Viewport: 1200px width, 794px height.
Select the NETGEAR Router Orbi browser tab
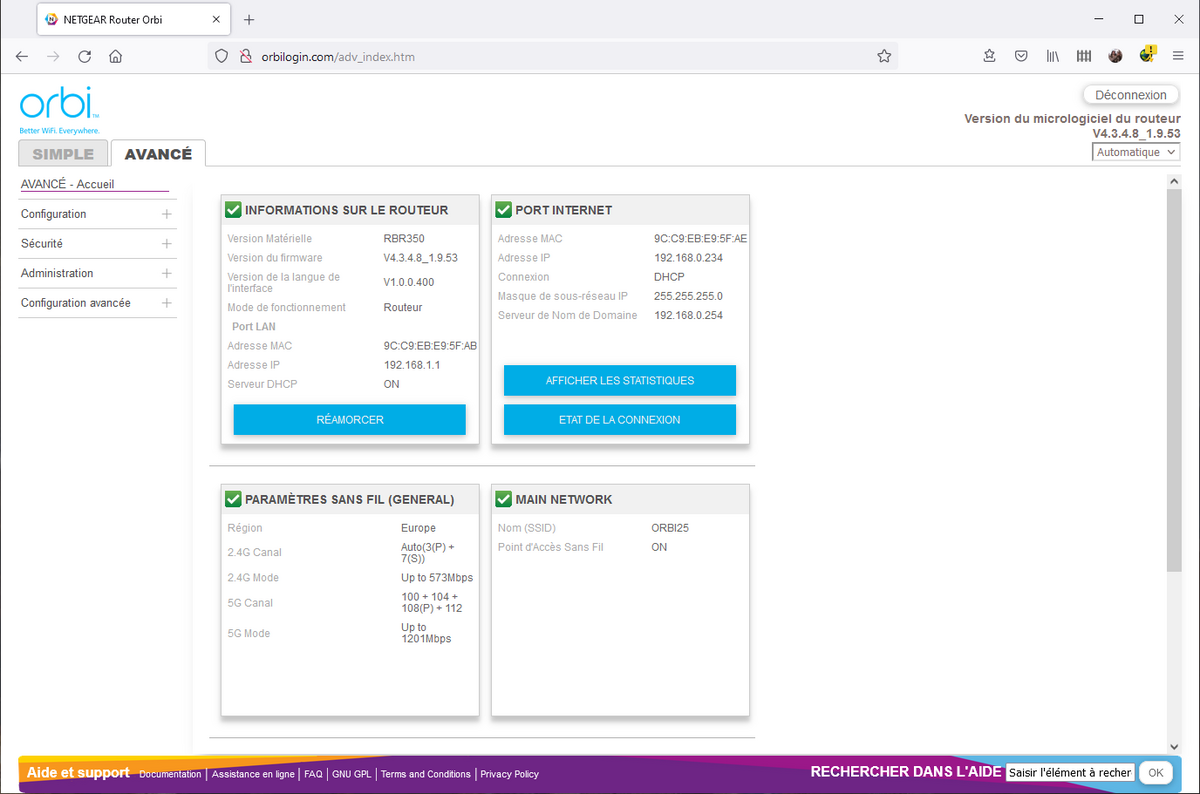coord(132,20)
